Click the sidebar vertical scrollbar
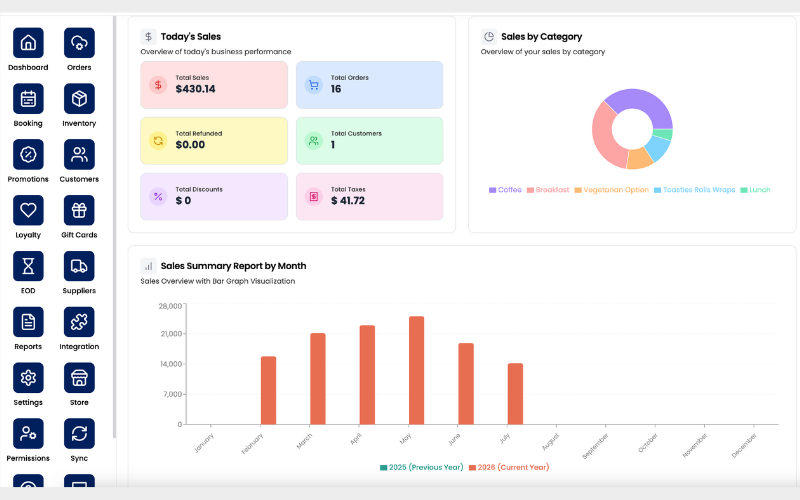The height and width of the screenshot is (500, 800). pyautogui.click(x=115, y=227)
